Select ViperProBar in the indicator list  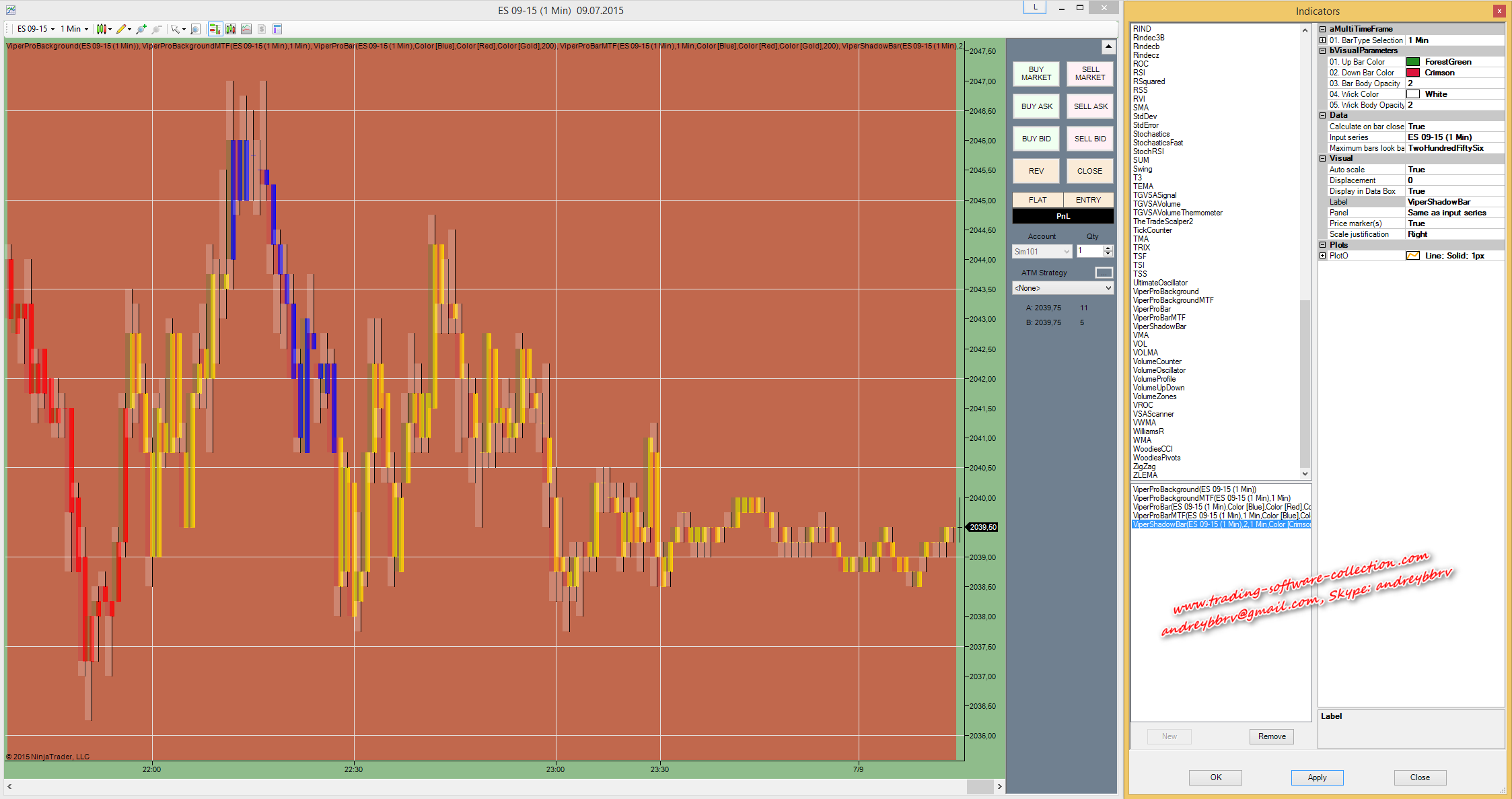1152,309
